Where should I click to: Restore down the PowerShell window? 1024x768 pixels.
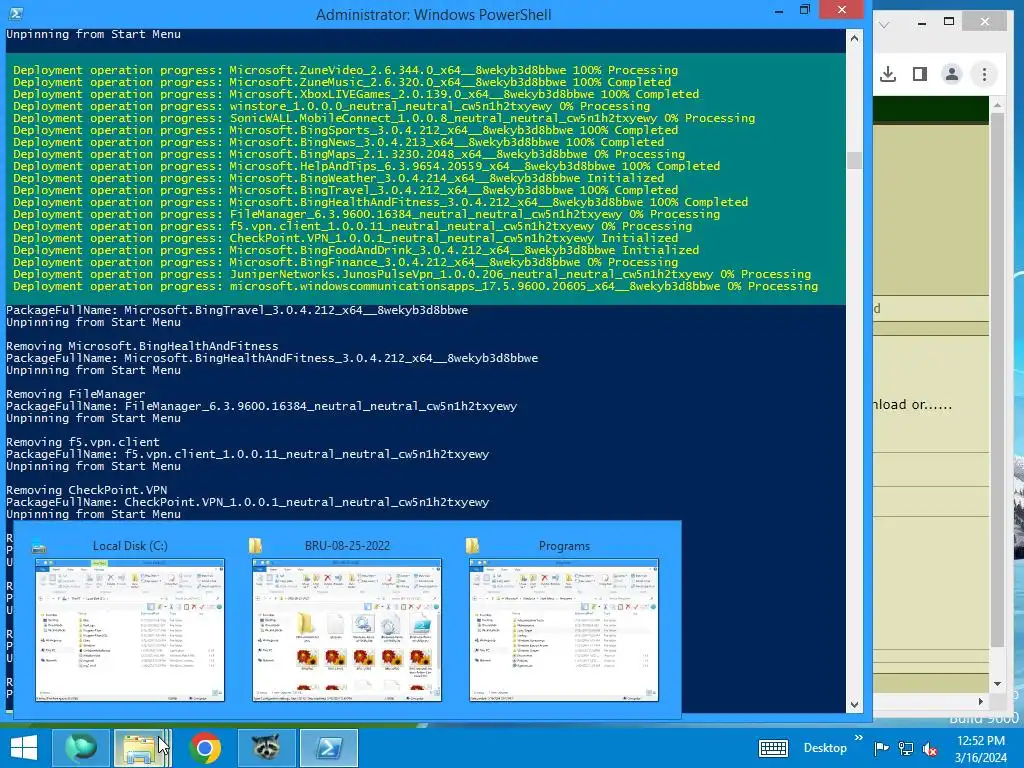tap(805, 10)
